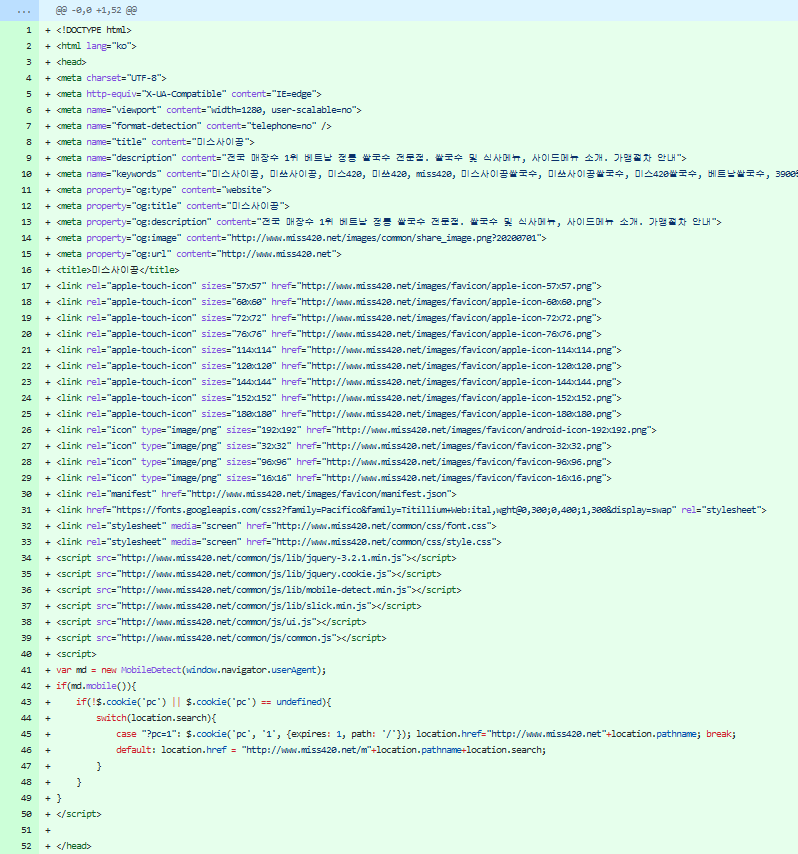Click the apple-icon-60x60.png link line
This screenshot has width=798, height=854.
click(x=329, y=302)
